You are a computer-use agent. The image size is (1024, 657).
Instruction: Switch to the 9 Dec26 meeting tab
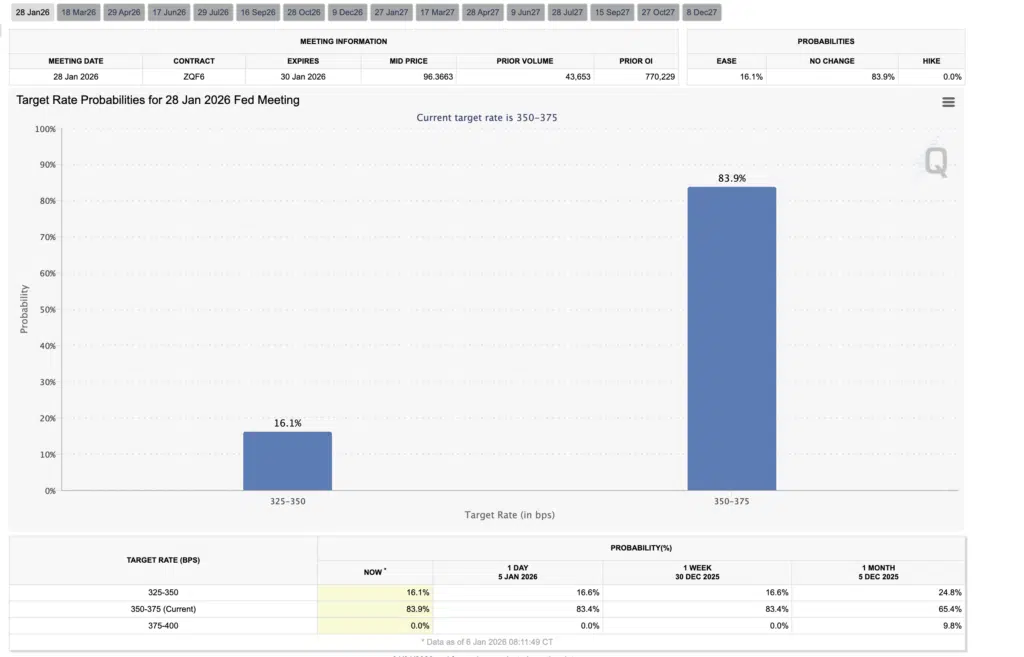[x=347, y=12]
